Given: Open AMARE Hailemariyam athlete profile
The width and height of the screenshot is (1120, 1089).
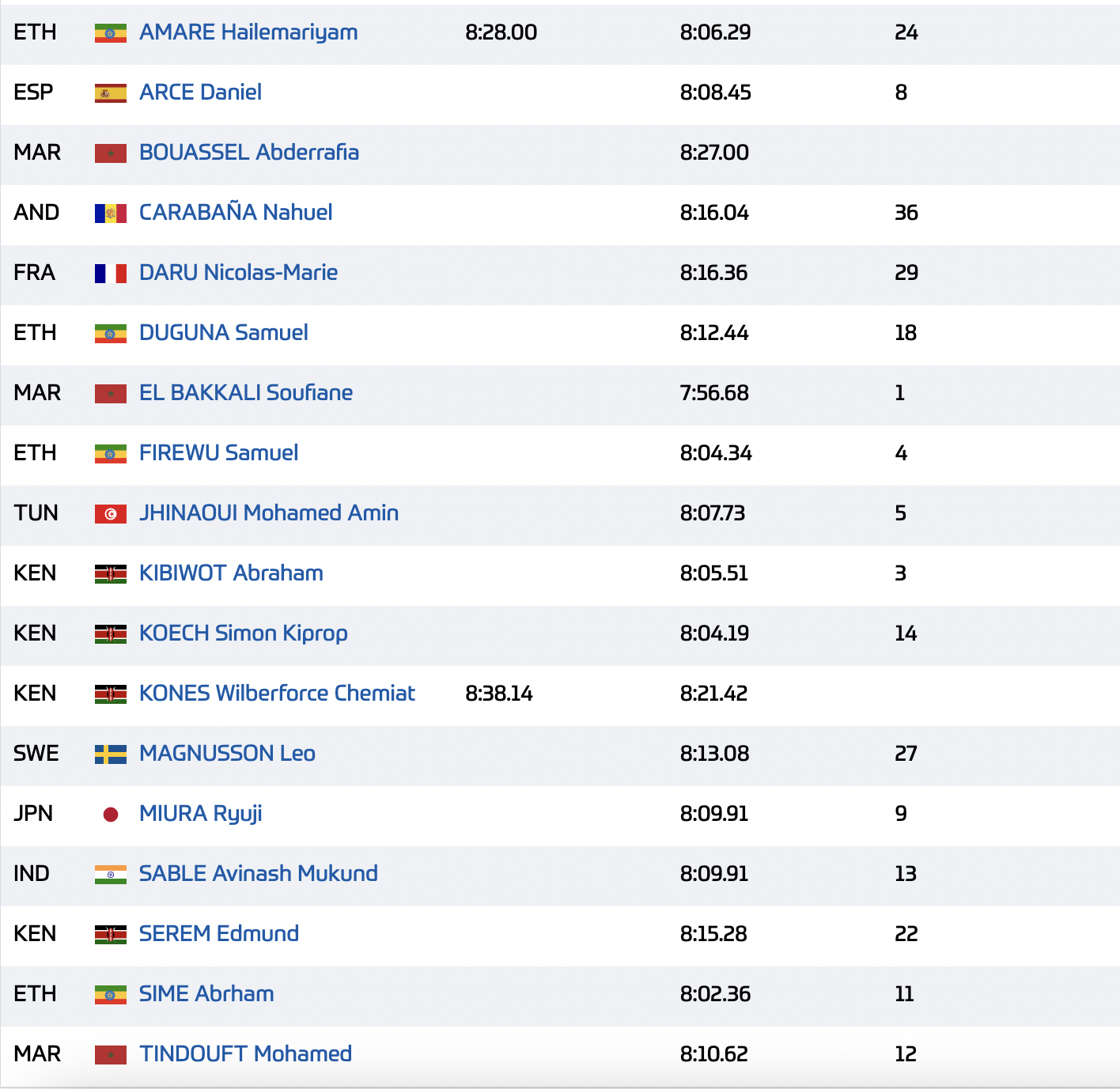Looking at the screenshot, I should coord(248,32).
